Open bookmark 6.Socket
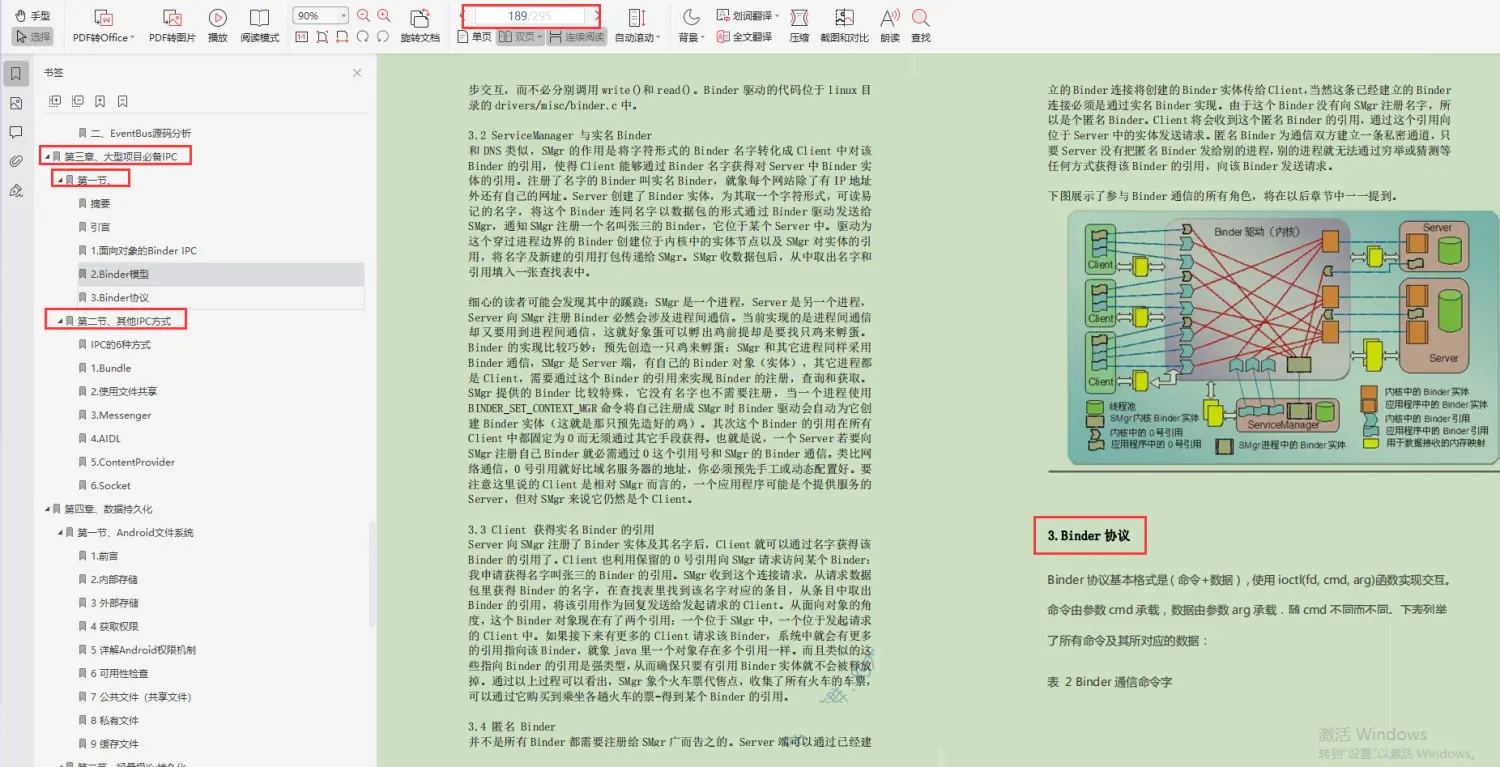Image resolution: width=1500 pixels, height=767 pixels. point(104,486)
